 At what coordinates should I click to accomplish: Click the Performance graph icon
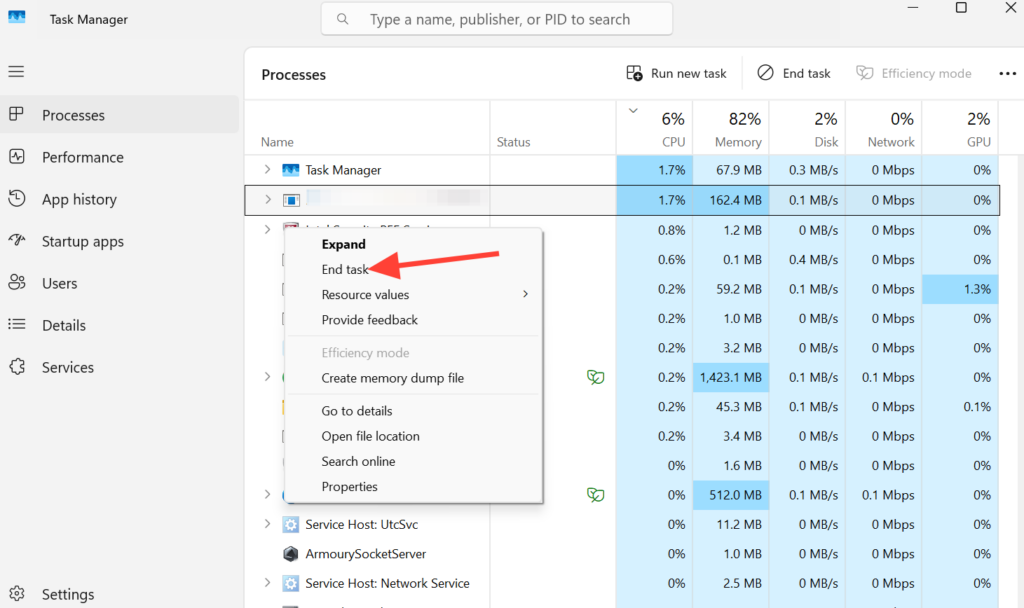point(16,157)
